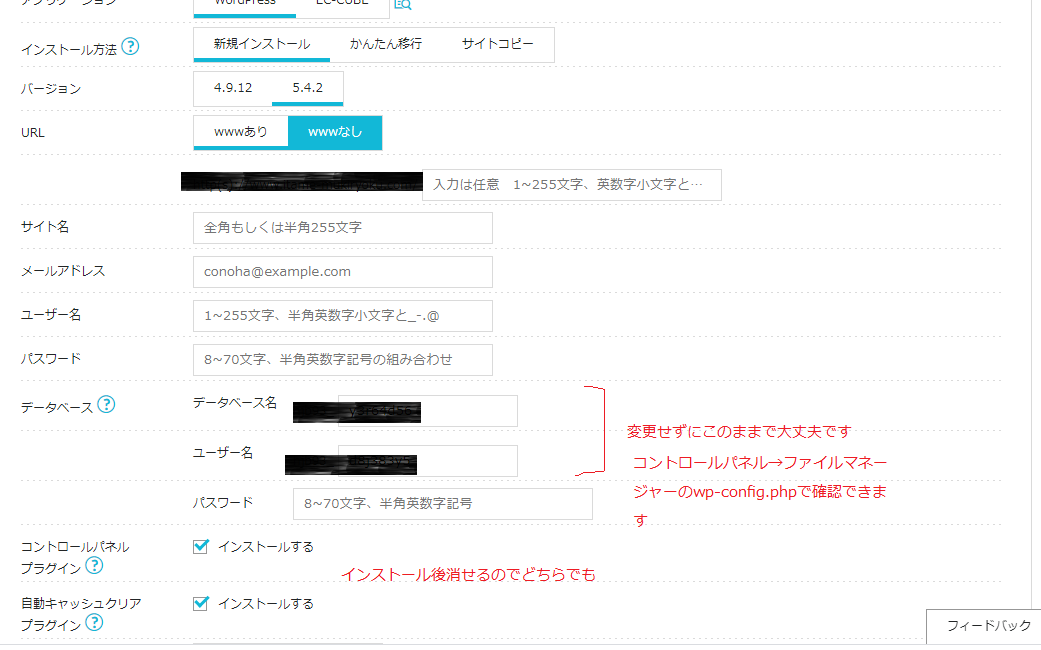Open the help icon next to データベース
The image size is (1041, 650).
[x=106, y=405]
